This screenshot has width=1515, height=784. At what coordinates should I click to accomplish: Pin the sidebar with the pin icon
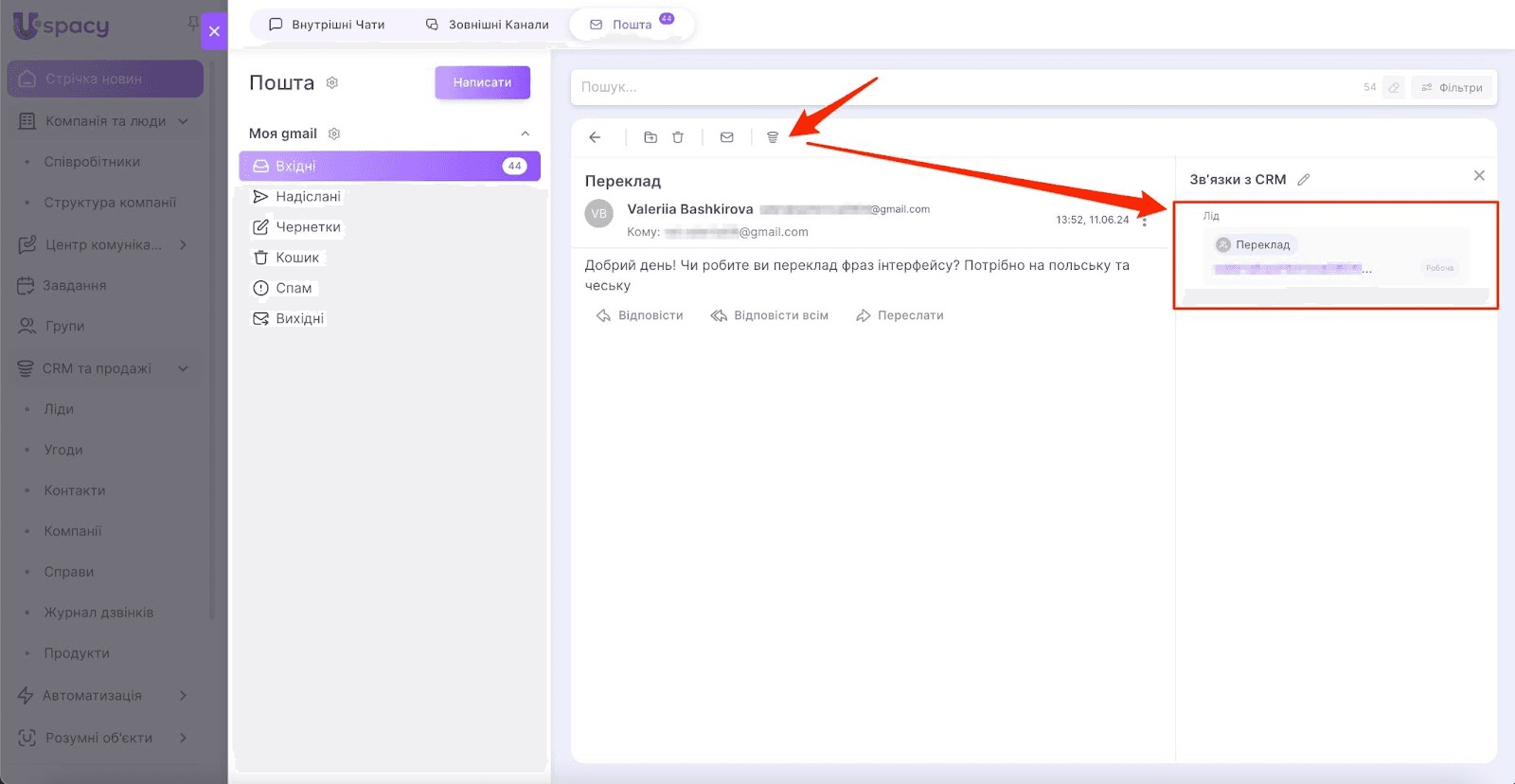tap(193, 23)
